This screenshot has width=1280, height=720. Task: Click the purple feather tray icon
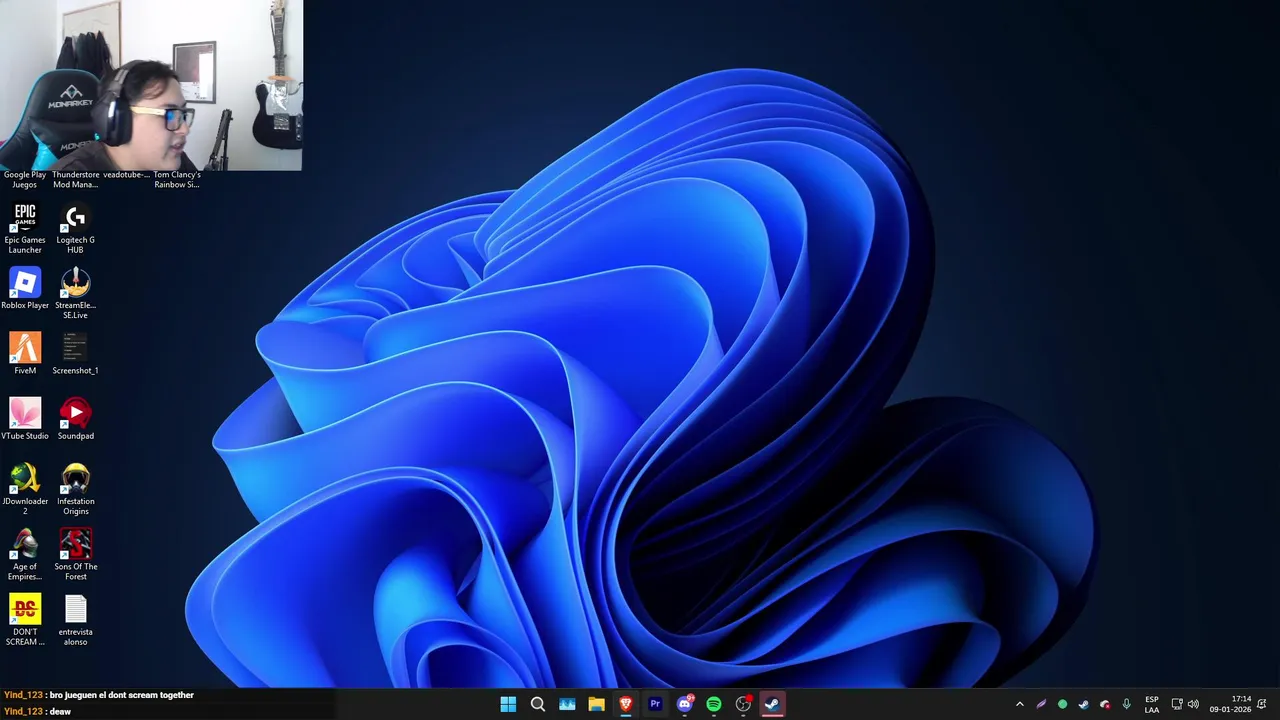tap(1041, 704)
